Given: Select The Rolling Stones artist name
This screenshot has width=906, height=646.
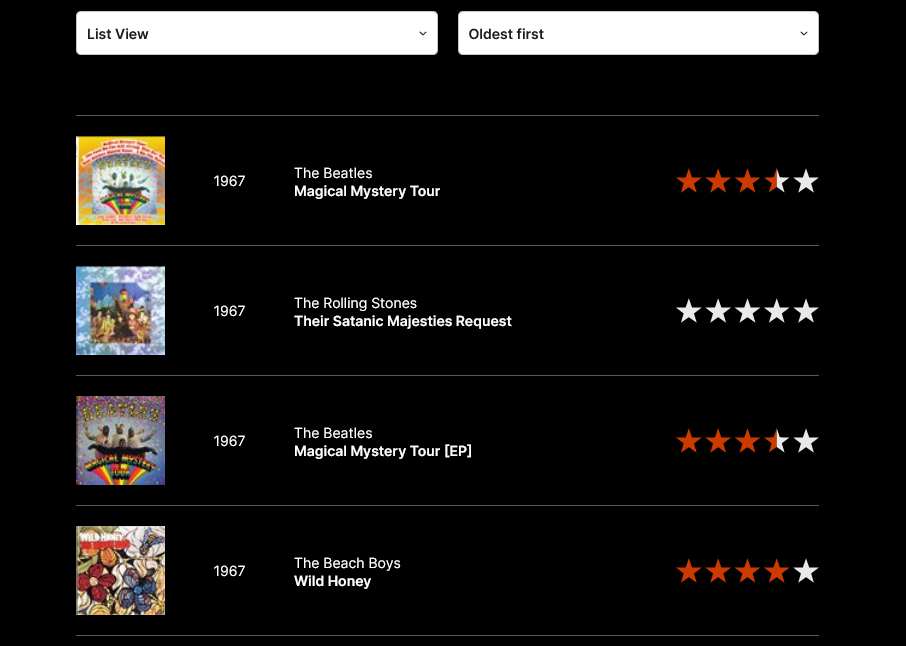Looking at the screenshot, I should pyautogui.click(x=355, y=303).
